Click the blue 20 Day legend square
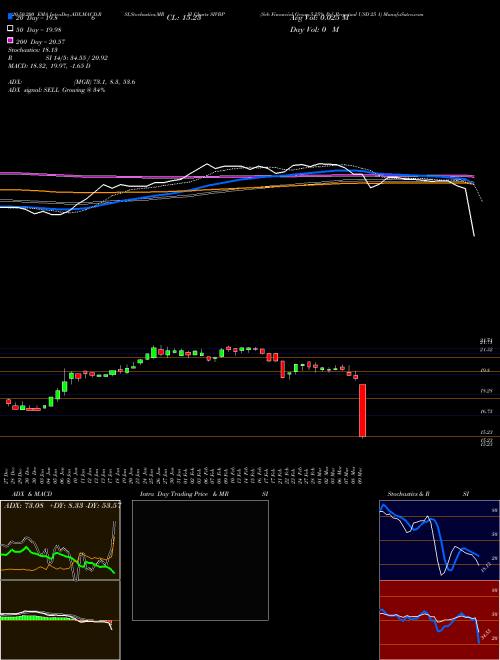Screen dimensions: 500x660 click(x=11, y=16)
